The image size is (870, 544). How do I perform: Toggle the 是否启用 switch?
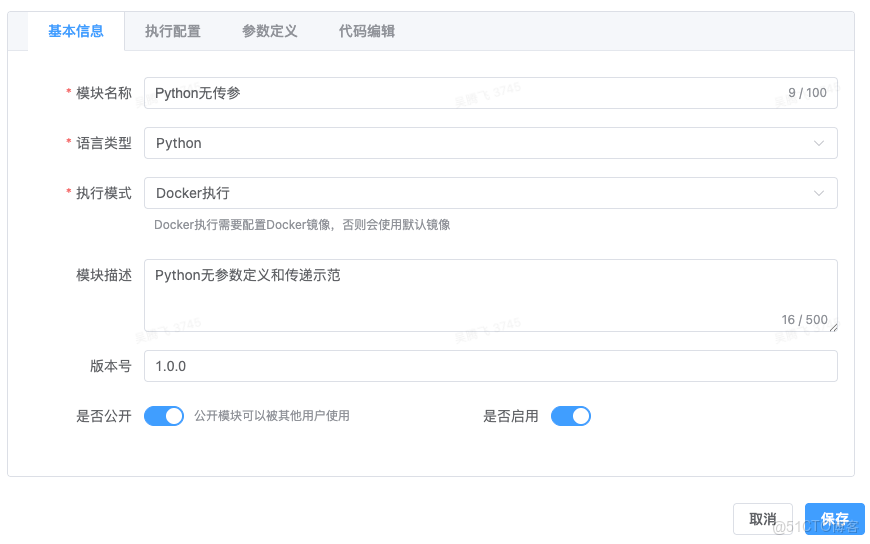click(570, 416)
